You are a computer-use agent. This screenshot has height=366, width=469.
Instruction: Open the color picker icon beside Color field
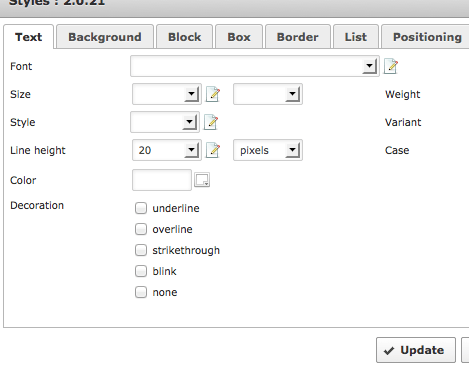[202, 180]
